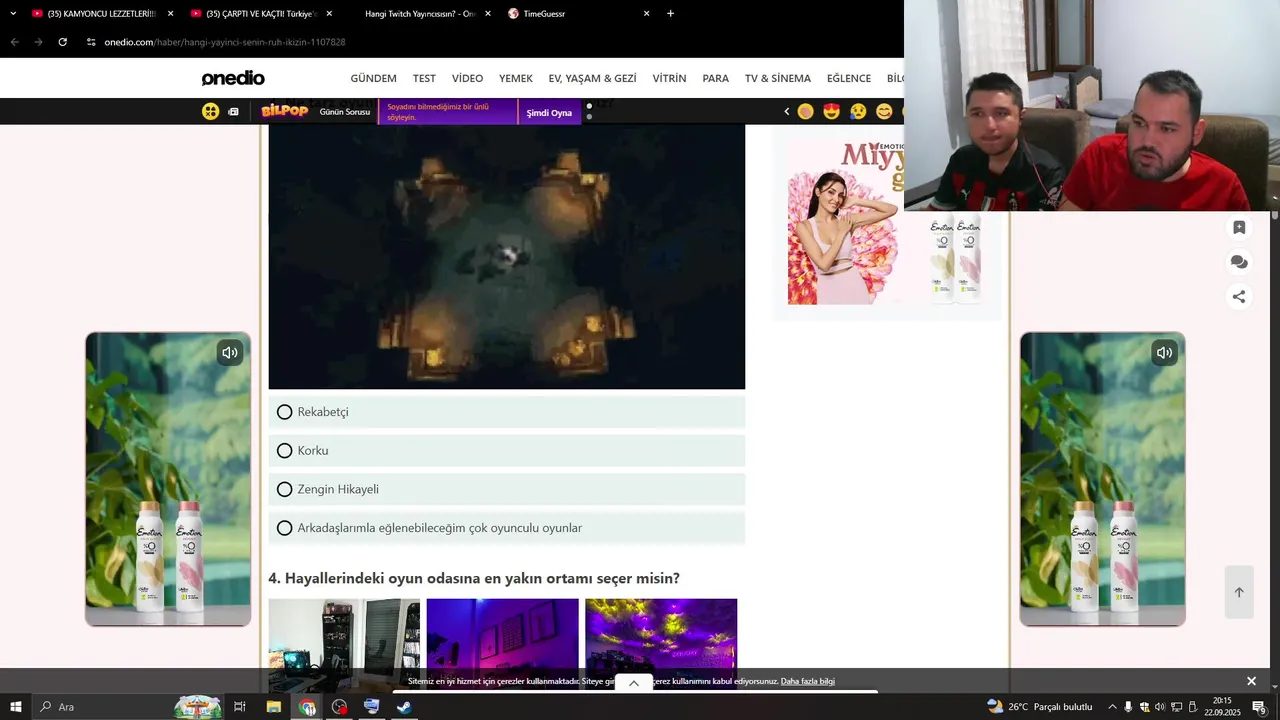Switch to the KAMYONCU LEZZETLERİ tab
This screenshot has height=720, width=1280.
101,14
